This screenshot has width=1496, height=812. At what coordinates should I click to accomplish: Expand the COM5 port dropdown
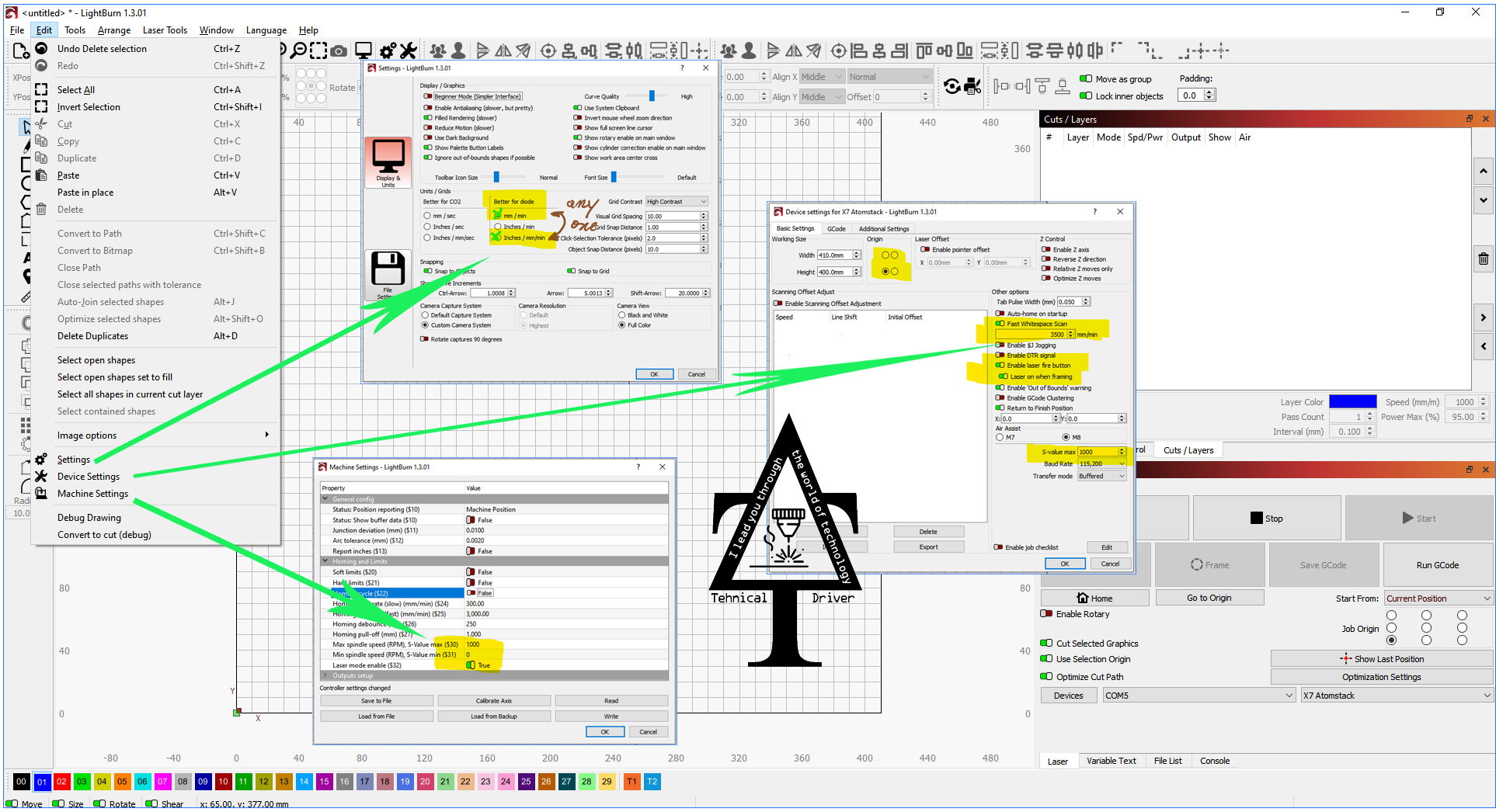click(1199, 696)
